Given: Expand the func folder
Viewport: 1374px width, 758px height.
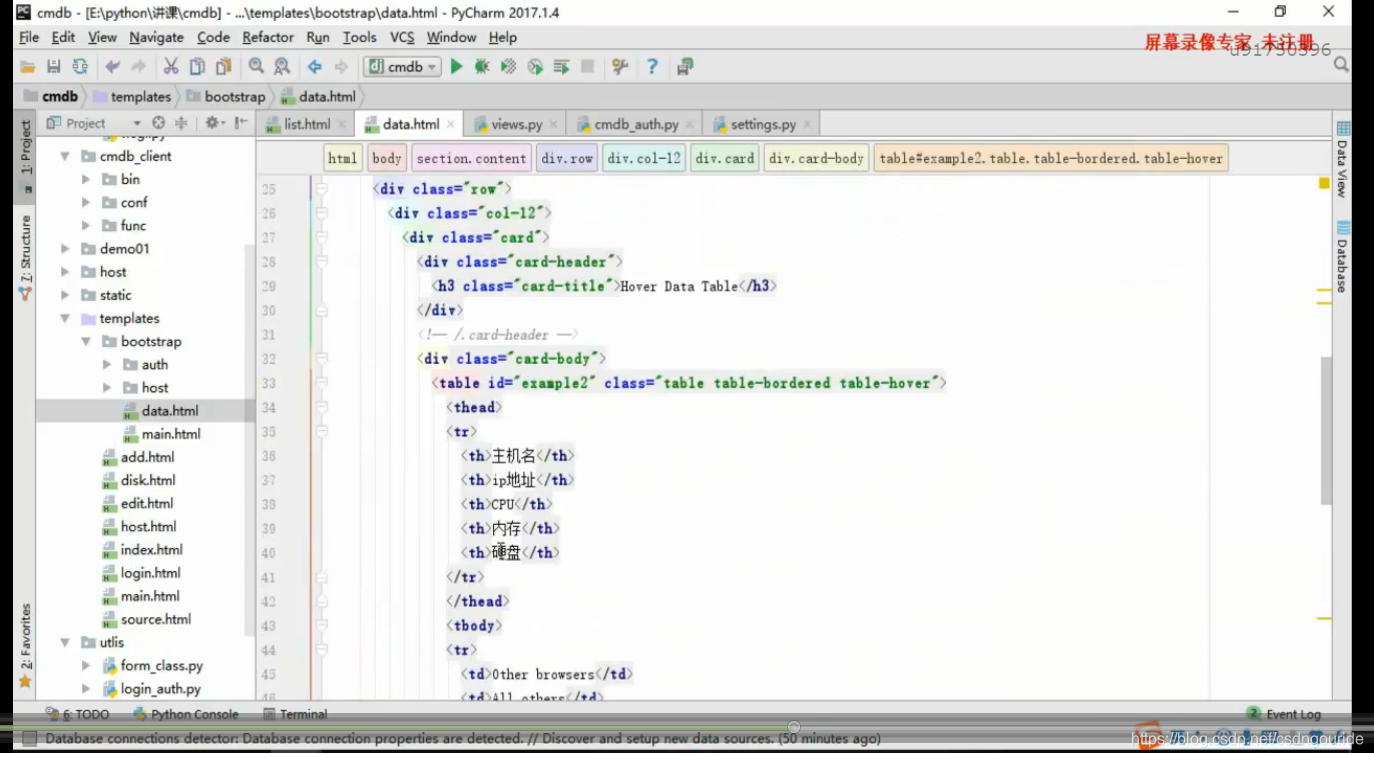Looking at the screenshot, I should [x=86, y=225].
